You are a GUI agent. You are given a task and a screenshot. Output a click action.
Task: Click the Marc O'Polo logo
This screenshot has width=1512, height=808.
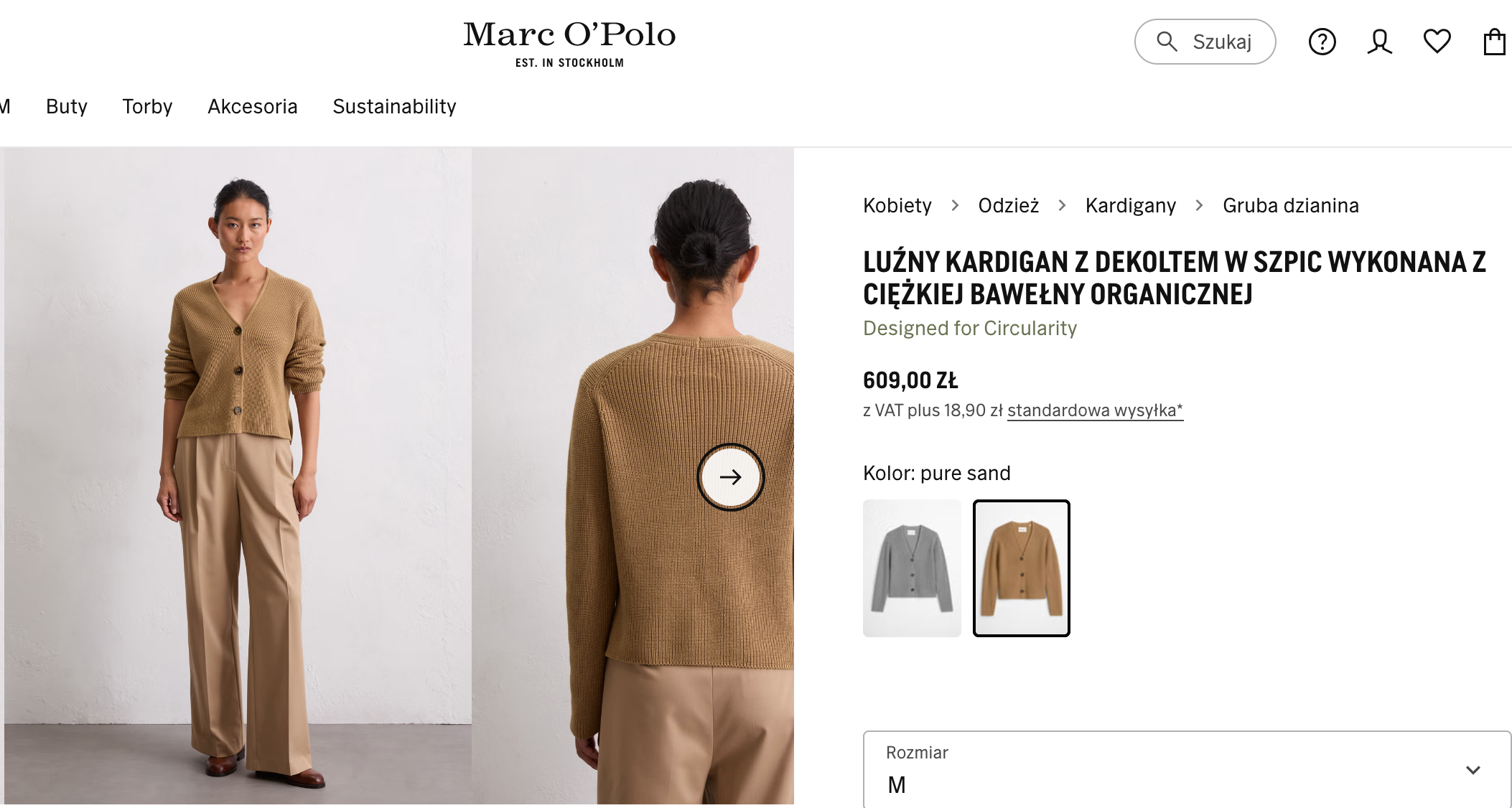point(569,43)
